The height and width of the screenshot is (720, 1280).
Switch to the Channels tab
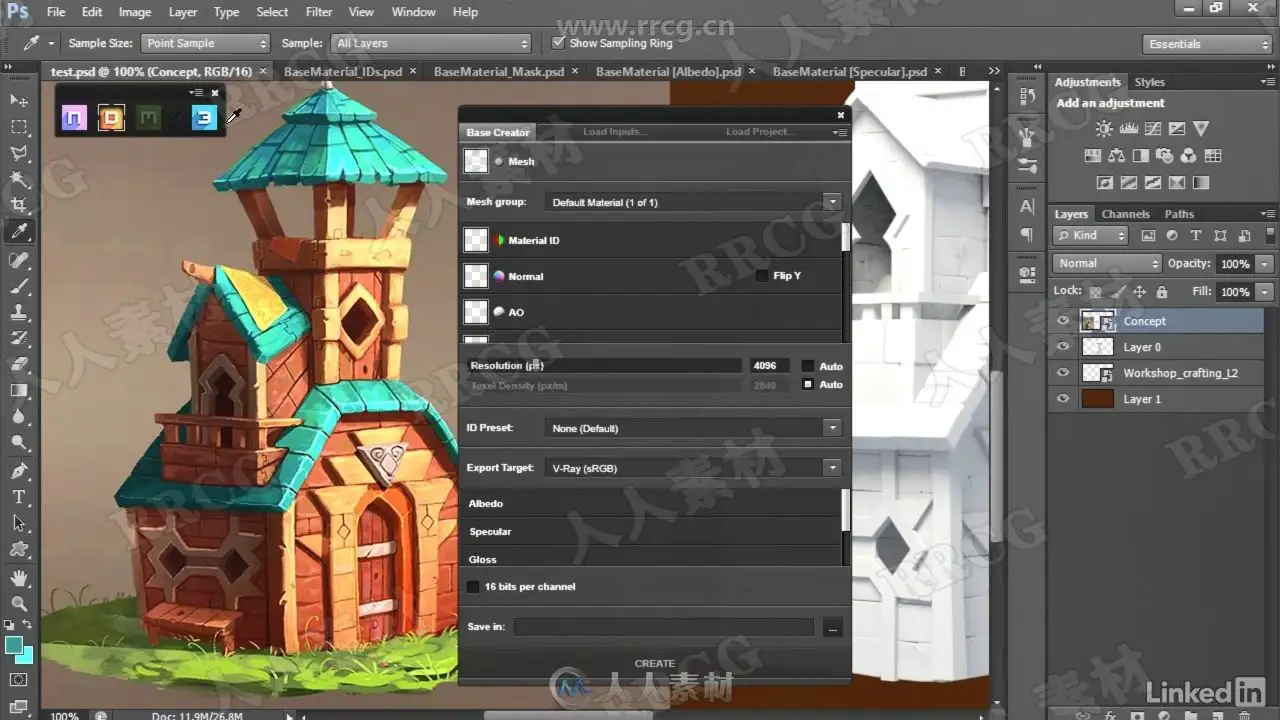[1125, 214]
